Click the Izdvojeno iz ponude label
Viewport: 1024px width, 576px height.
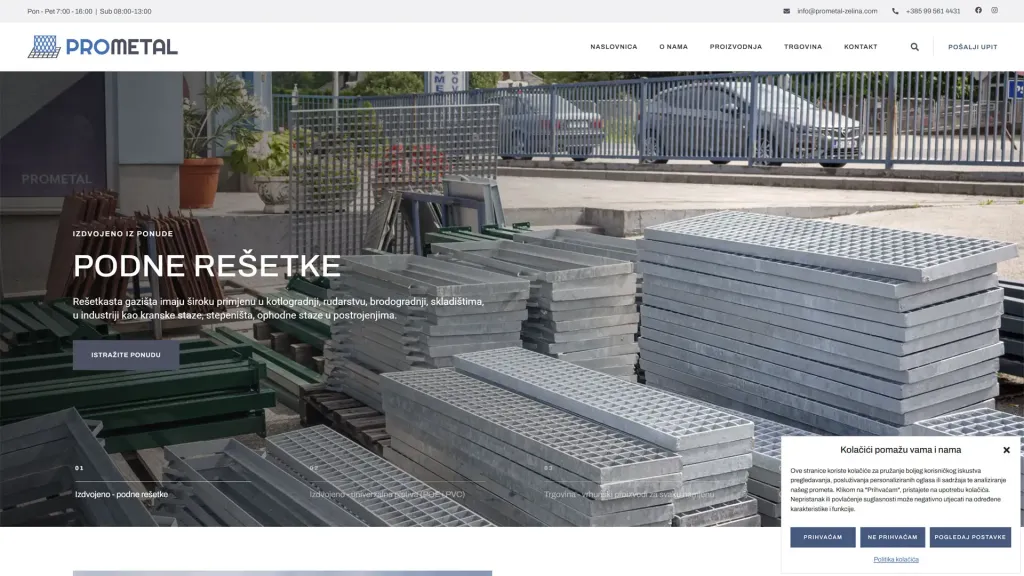pyautogui.click(x=123, y=234)
